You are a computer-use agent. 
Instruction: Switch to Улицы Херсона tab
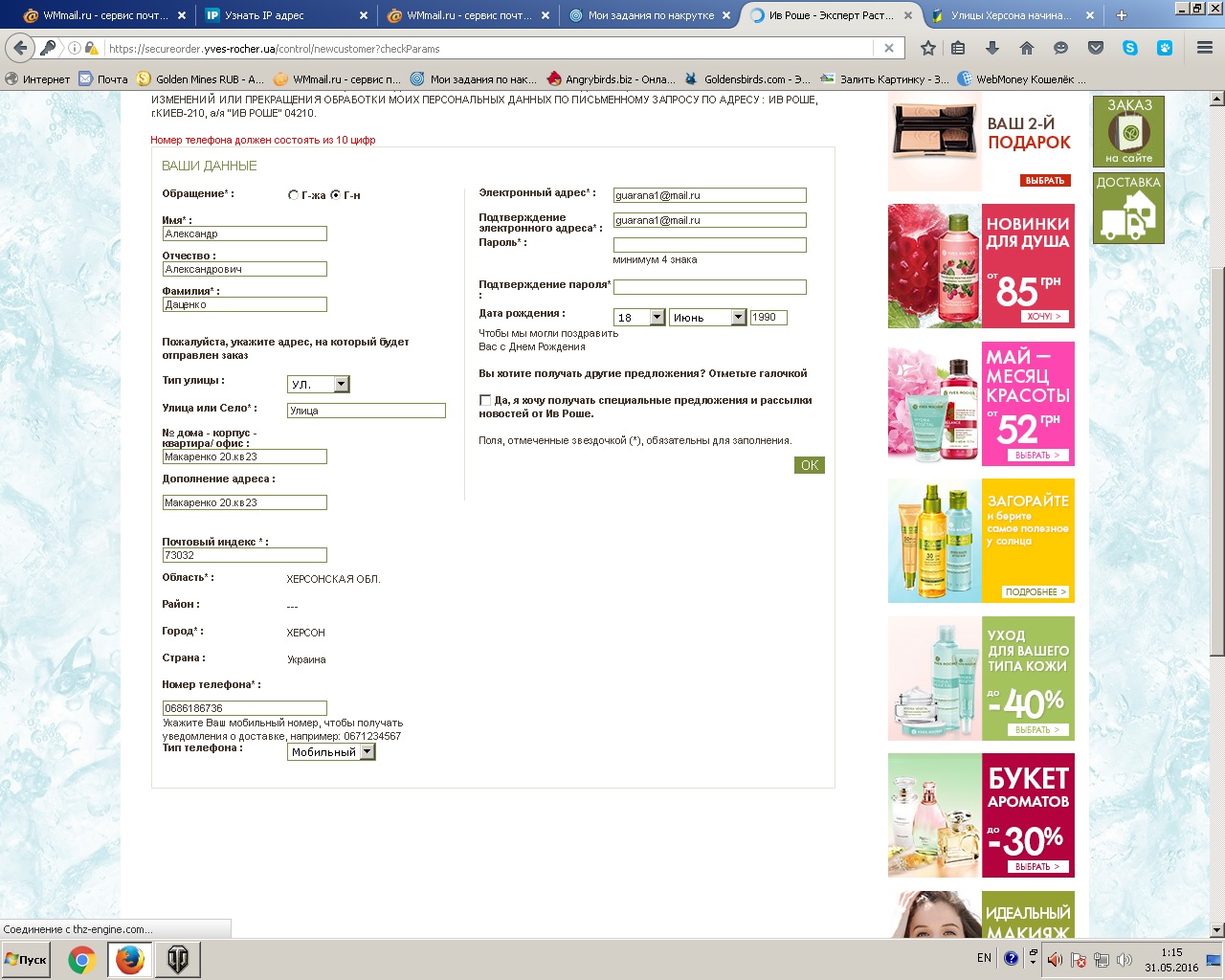click(x=1011, y=15)
